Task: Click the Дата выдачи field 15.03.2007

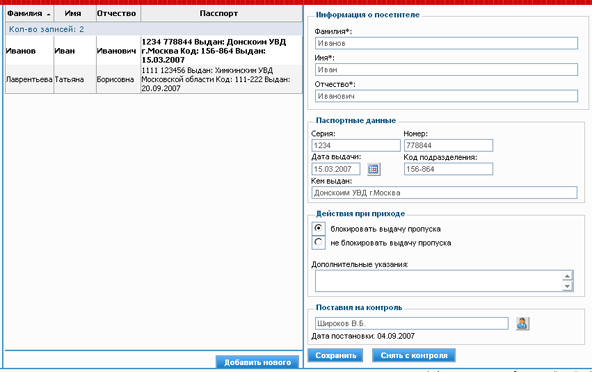Action: (x=336, y=169)
